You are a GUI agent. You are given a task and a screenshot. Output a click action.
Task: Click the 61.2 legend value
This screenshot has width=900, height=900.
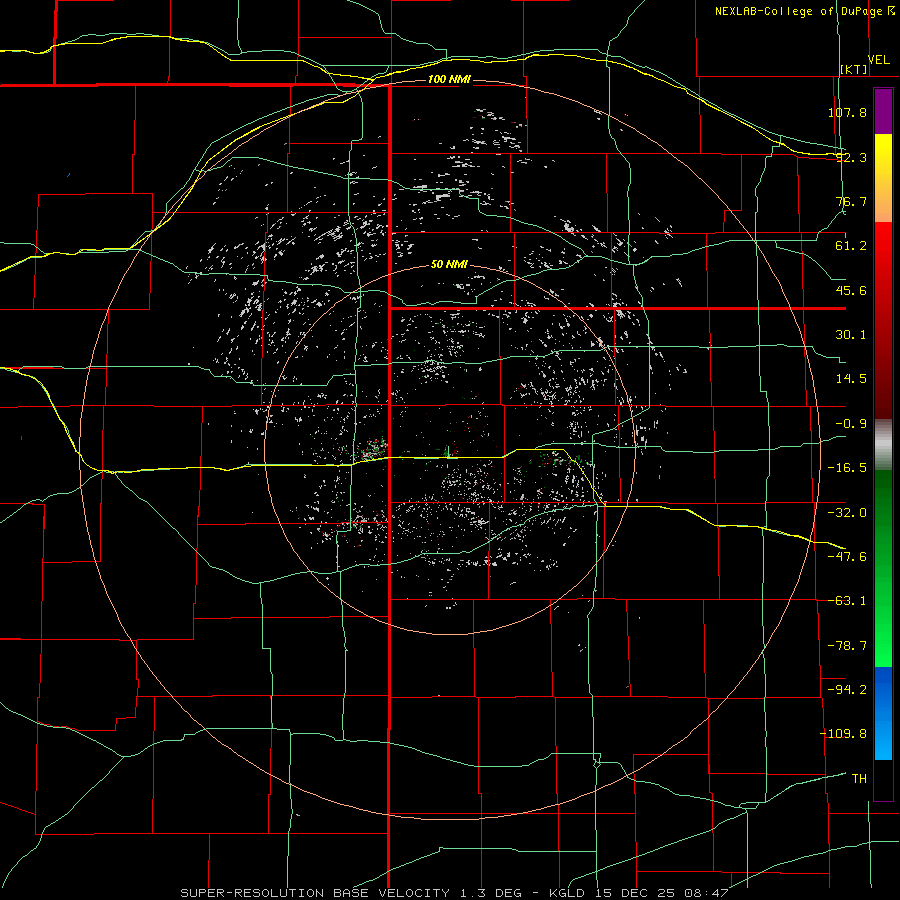click(x=851, y=246)
